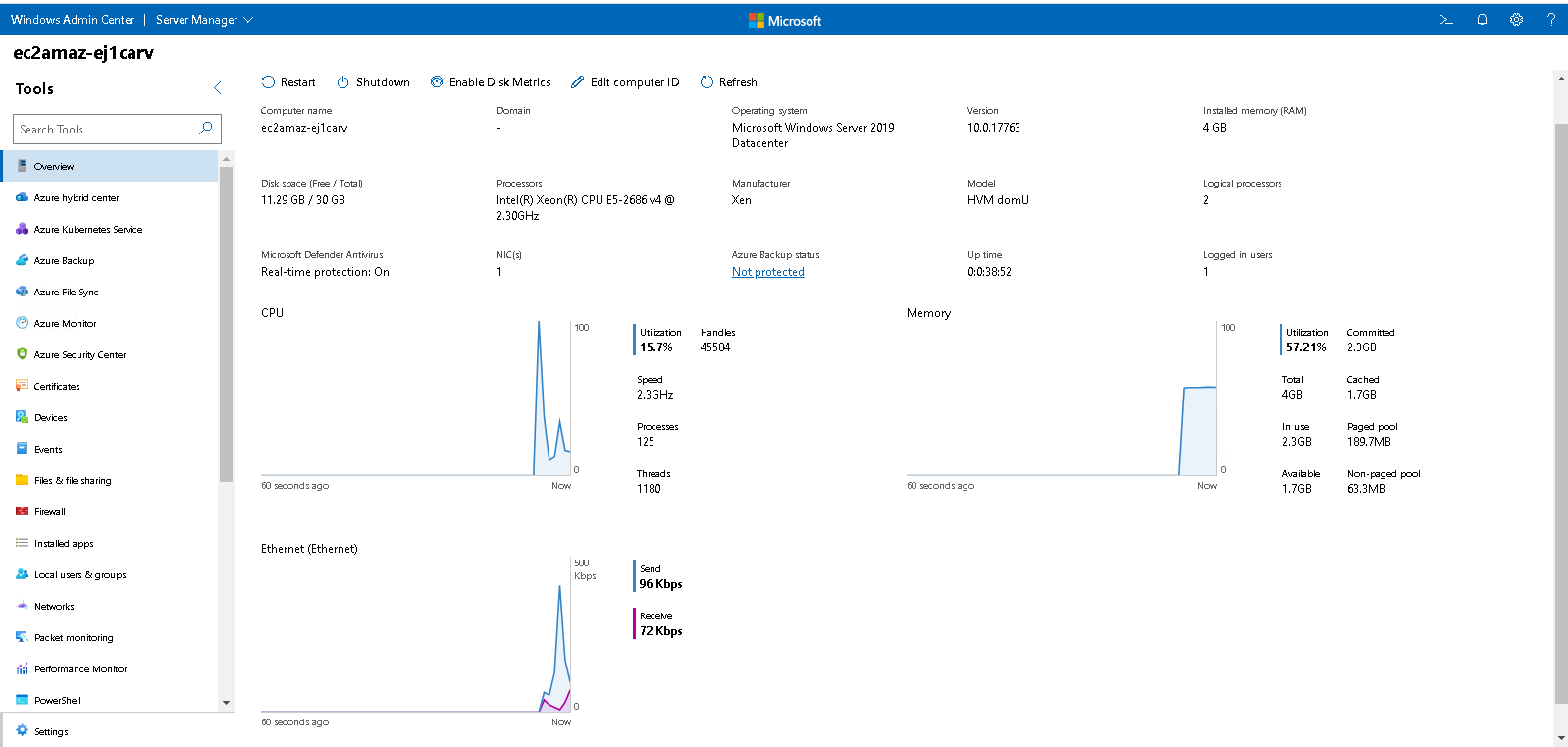Click main page scroll-down arrow
This screenshot has width=1568, height=747.
pyautogui.click(x=1561, y=738)
